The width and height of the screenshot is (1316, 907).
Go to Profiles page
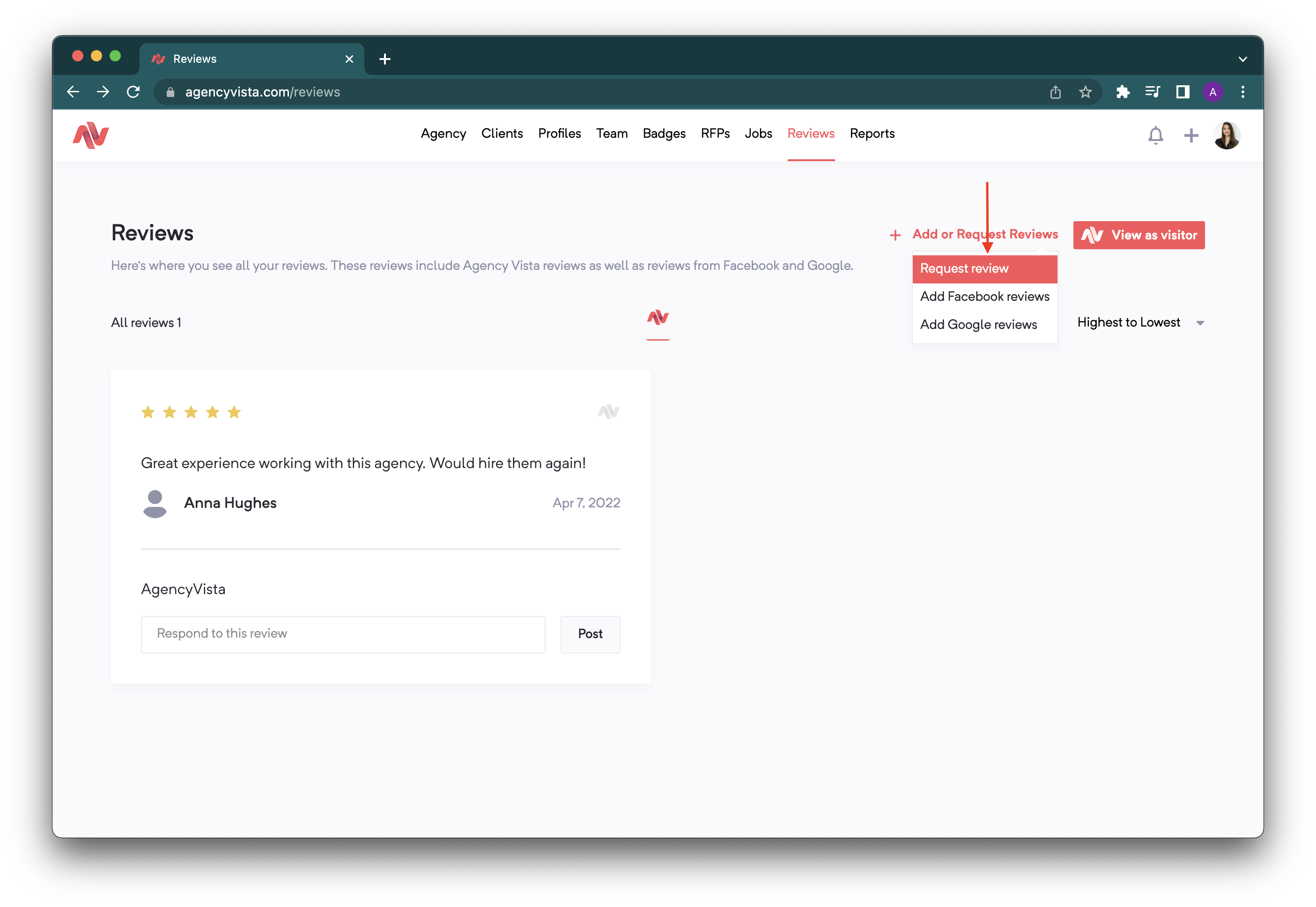pyautogui.click(x=560, y=134)
